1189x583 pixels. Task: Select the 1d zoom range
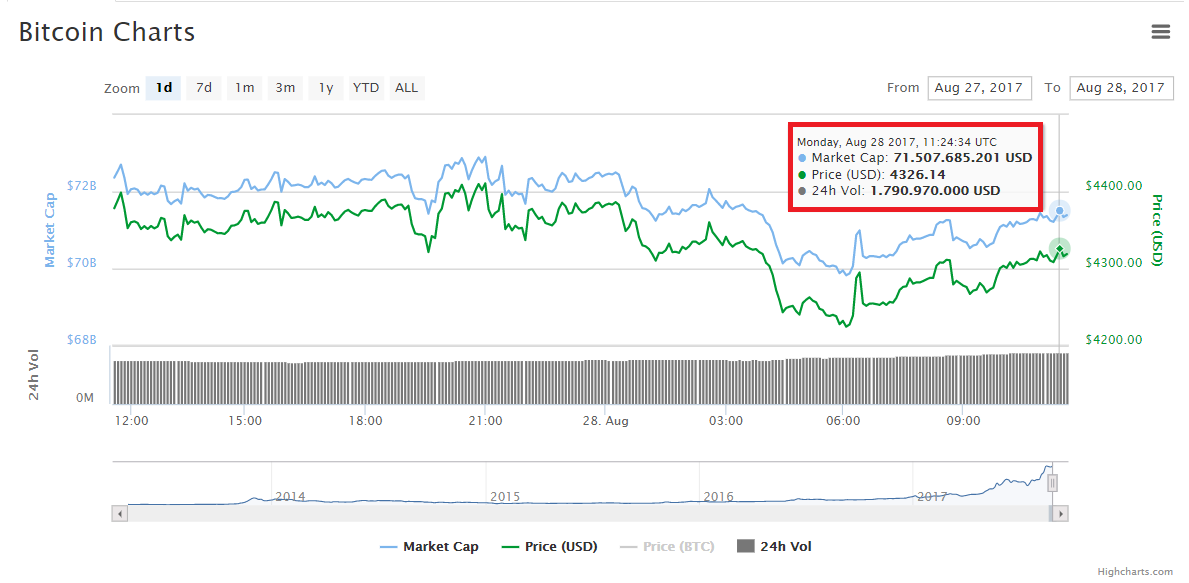[x=163, y=88]
